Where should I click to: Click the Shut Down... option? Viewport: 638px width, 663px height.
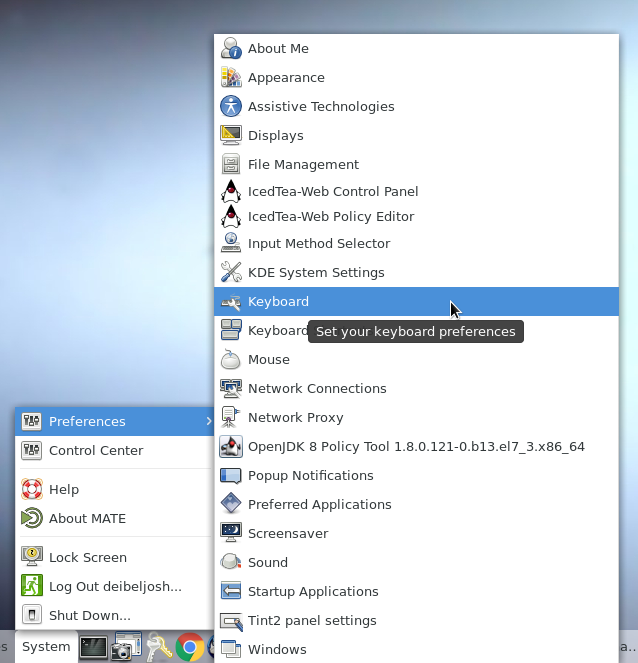click(89, 615)
